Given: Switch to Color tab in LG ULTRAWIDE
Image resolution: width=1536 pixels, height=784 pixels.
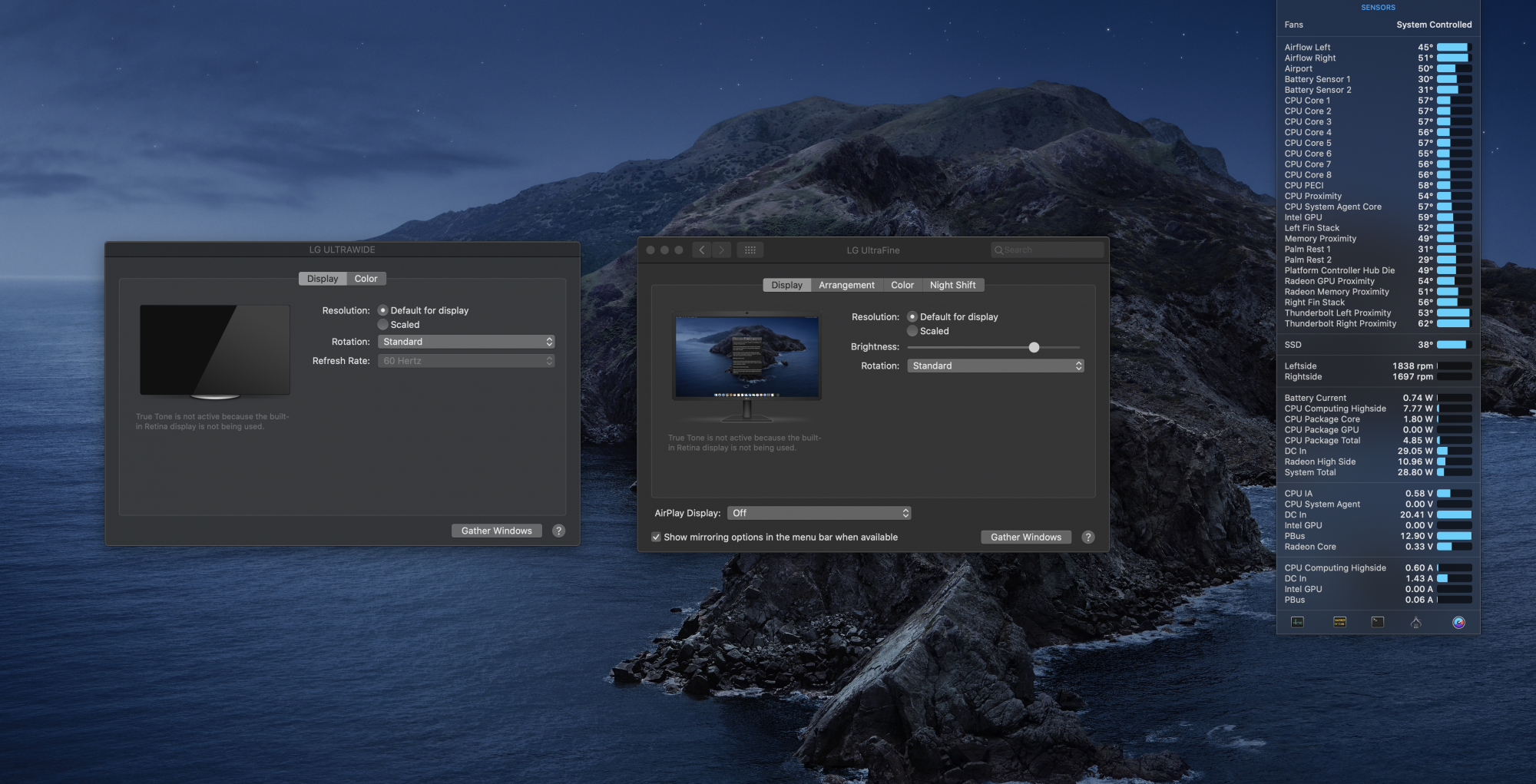Looking at the screenshot, I should 366,279.
